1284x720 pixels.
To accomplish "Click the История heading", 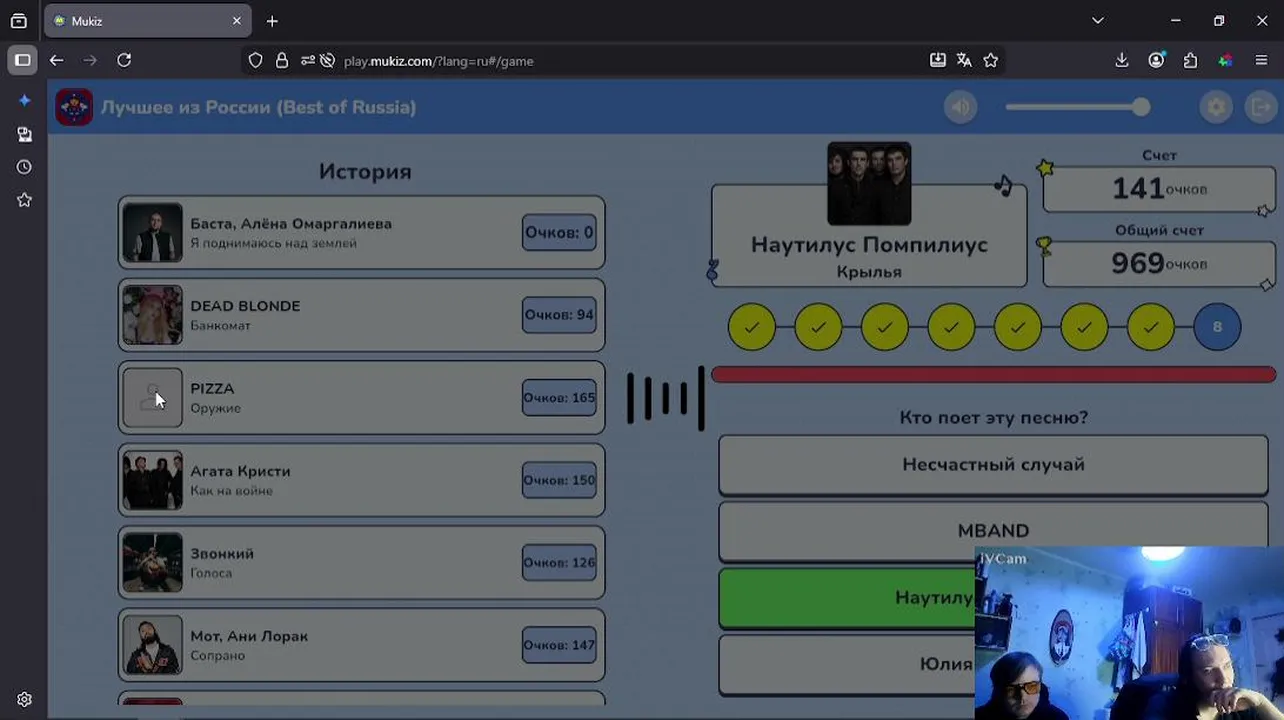I will (x=365, y=171).
